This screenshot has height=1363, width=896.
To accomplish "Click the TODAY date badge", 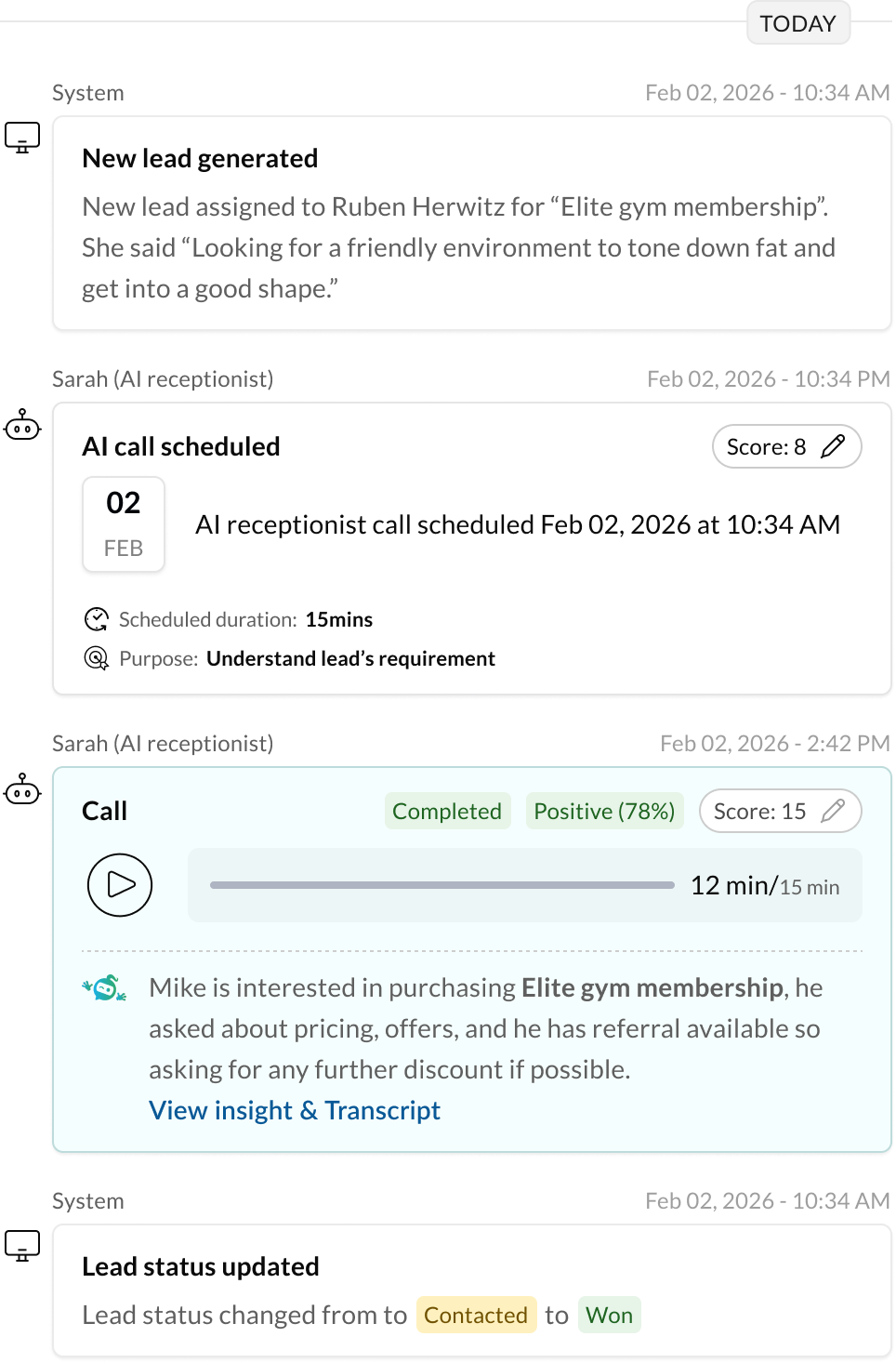I will point(798,23).
